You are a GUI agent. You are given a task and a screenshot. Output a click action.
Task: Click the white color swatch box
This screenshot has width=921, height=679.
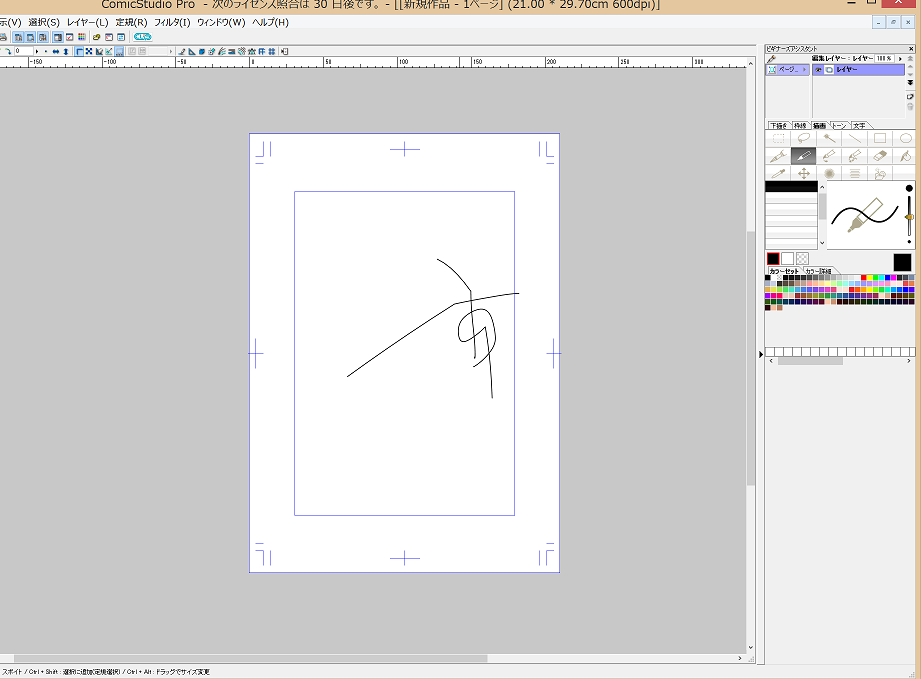tap(787, 258)
